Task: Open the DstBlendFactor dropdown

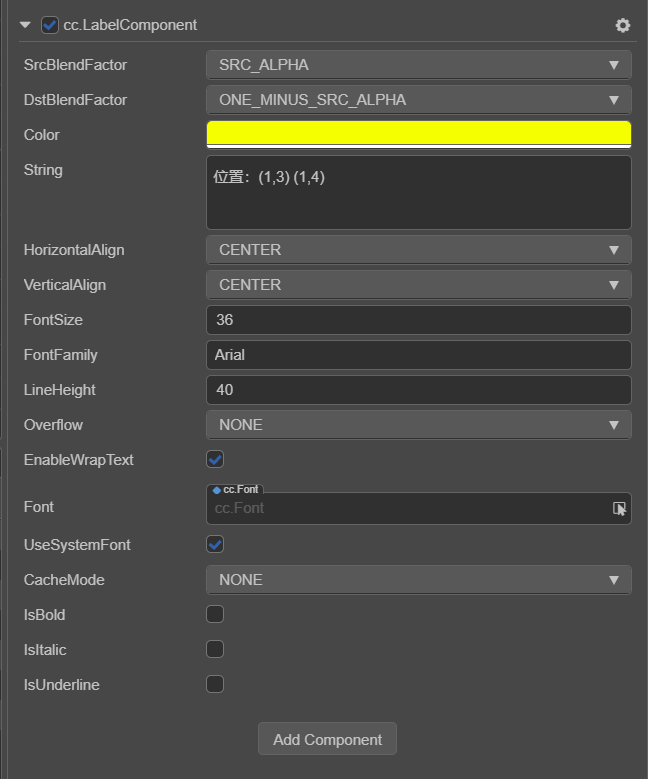Action: (x=418, y=100)
